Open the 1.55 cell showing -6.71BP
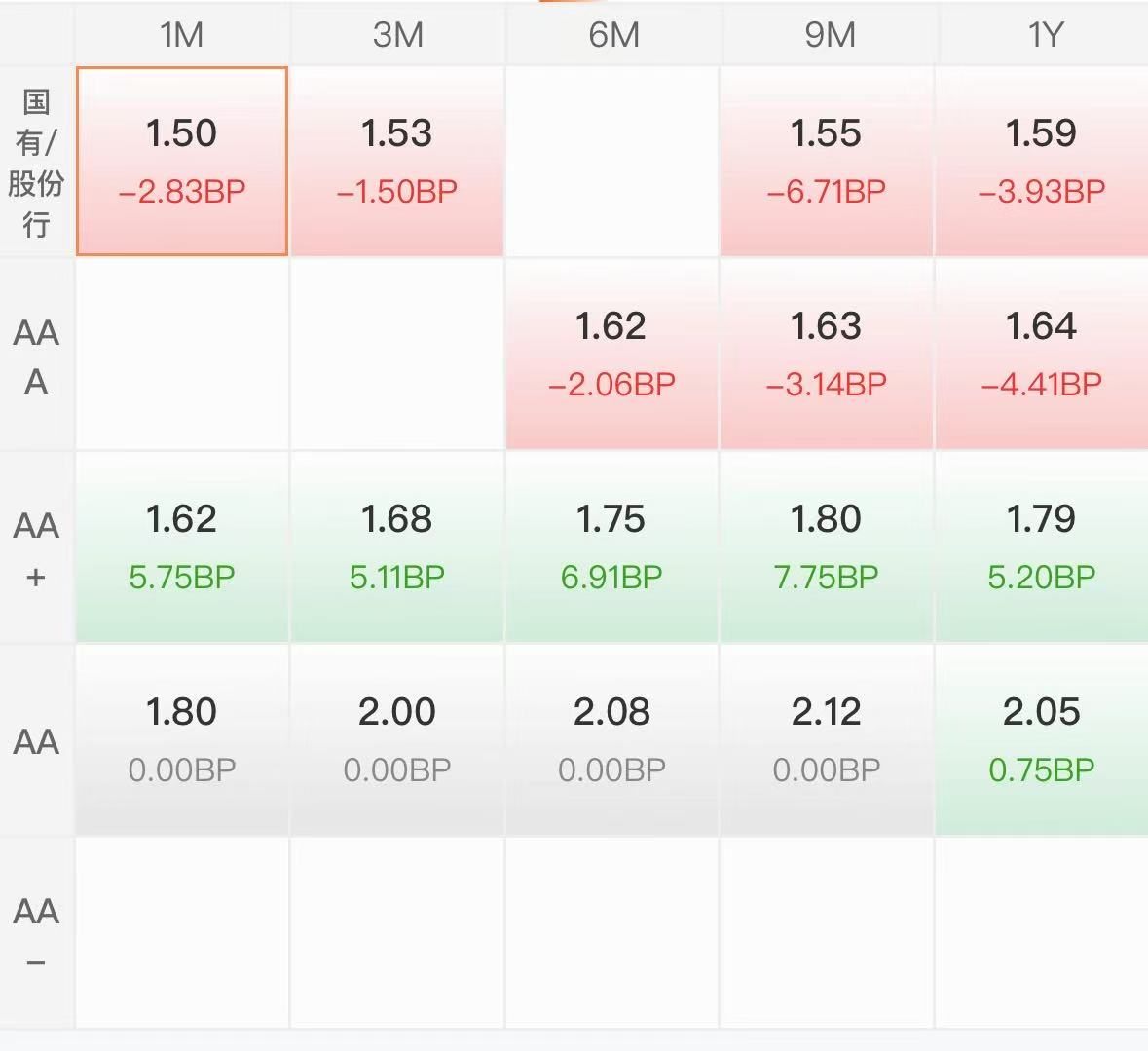The height and width of the screenshot is (1051, 1148). click(x=828, y=161)
